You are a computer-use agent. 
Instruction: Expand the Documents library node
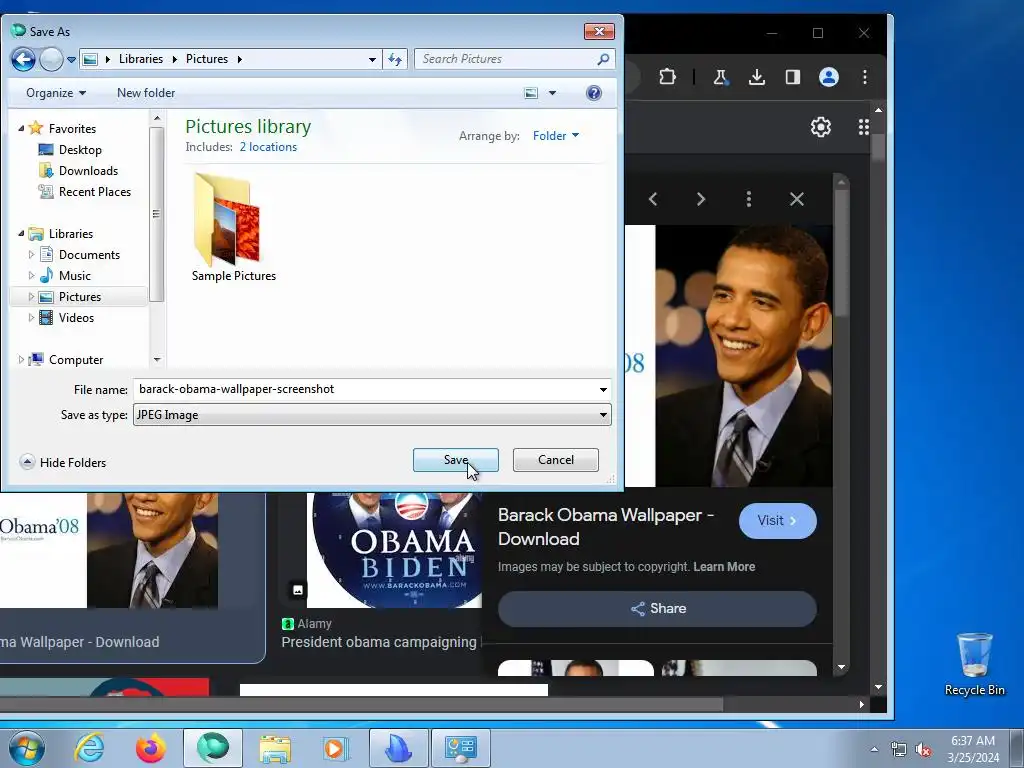31,255
